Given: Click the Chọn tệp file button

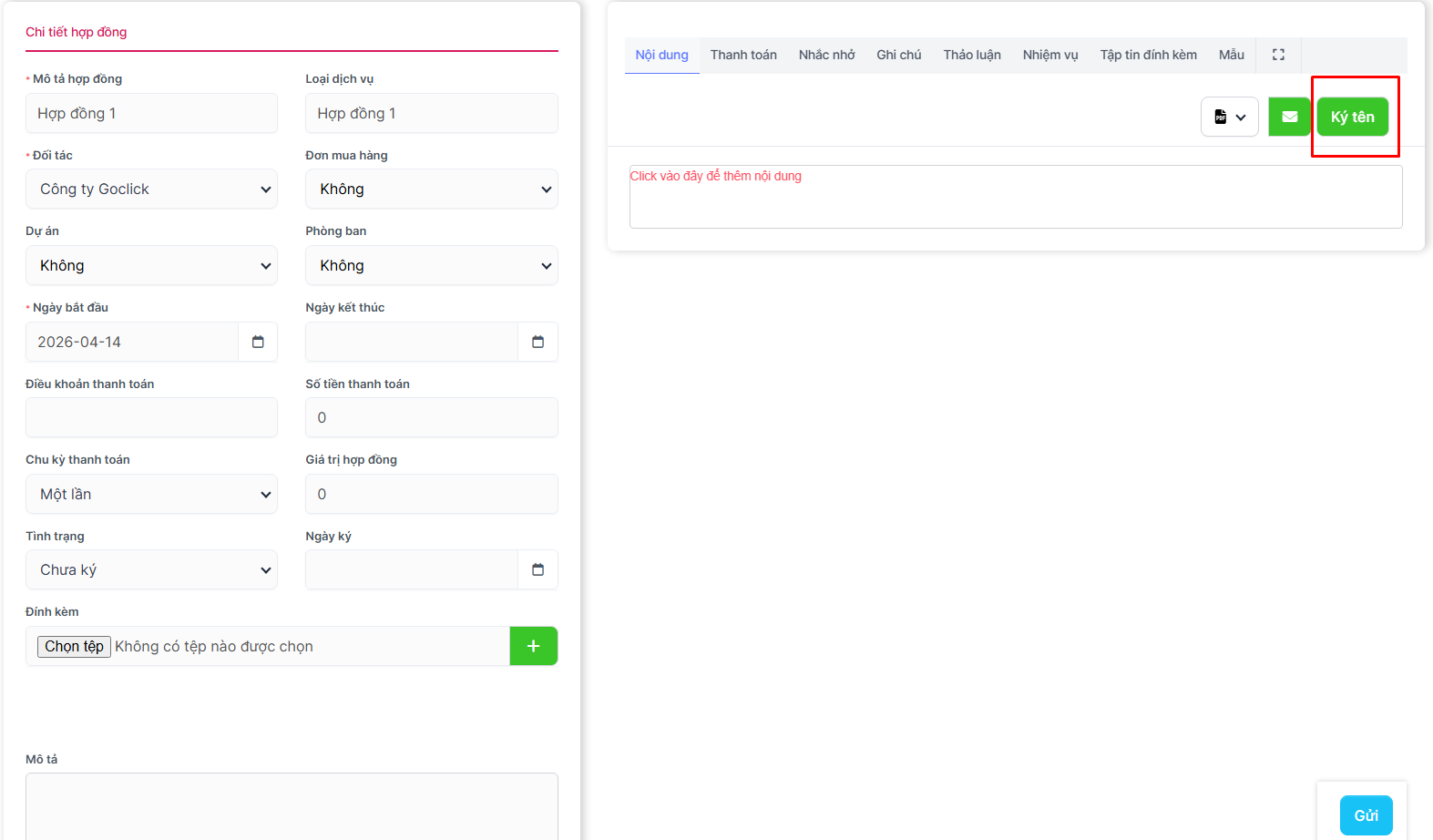Looking at the screenshot, I should [74, 646].
